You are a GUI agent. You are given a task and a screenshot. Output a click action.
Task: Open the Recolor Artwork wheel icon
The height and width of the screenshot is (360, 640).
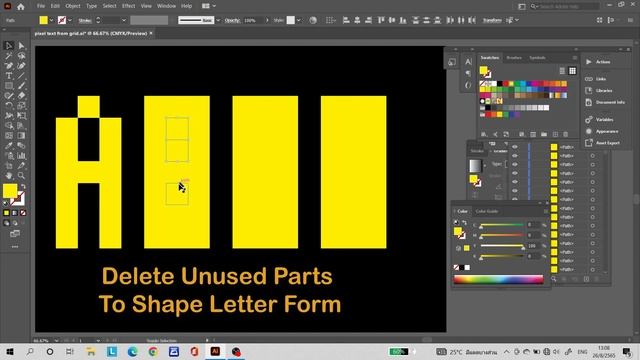pyautogui.click(x=313, y=20)
